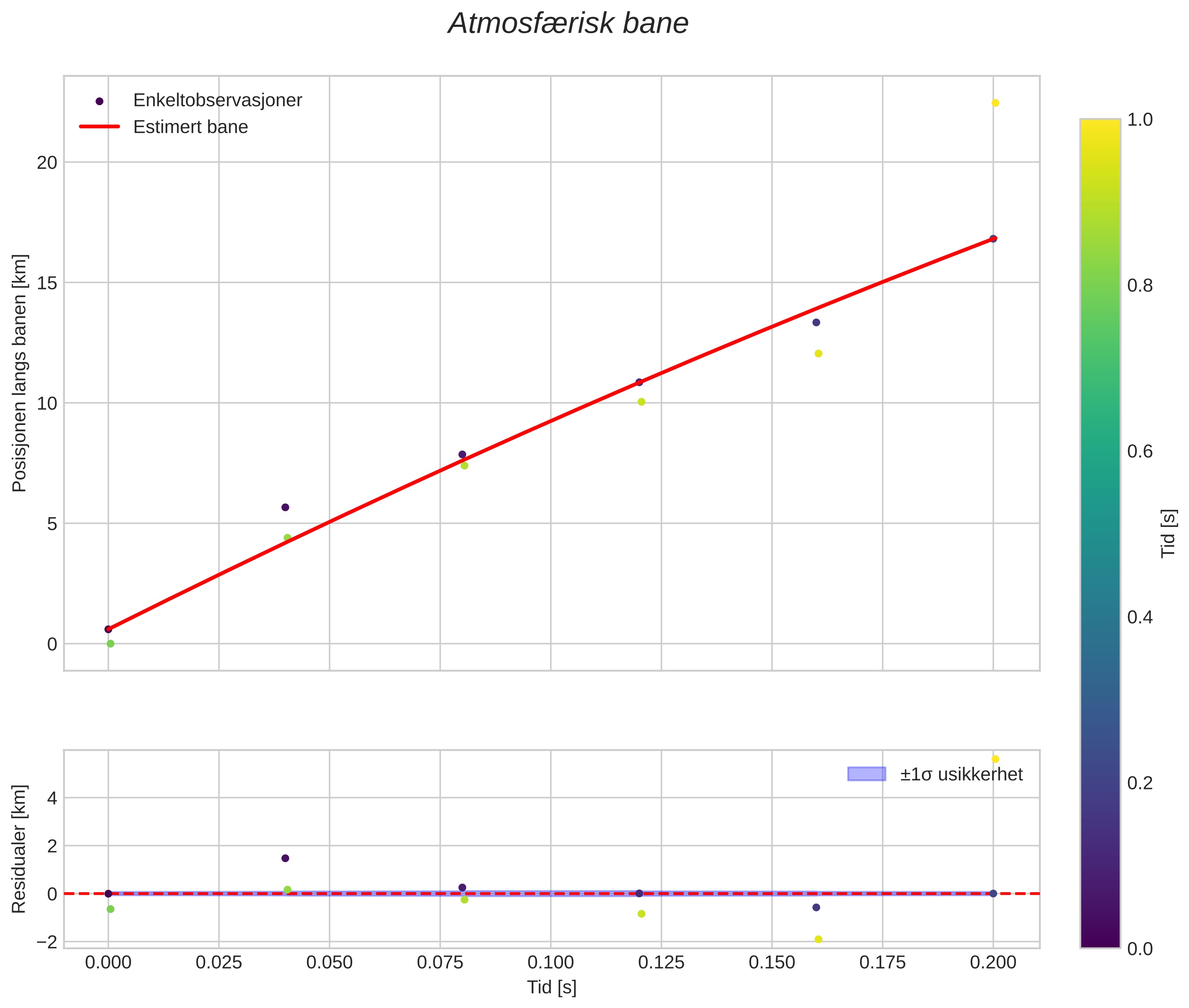Click the purple dot marker in legend
Screen dimensions: 1189x1008
tap(100, 101)
